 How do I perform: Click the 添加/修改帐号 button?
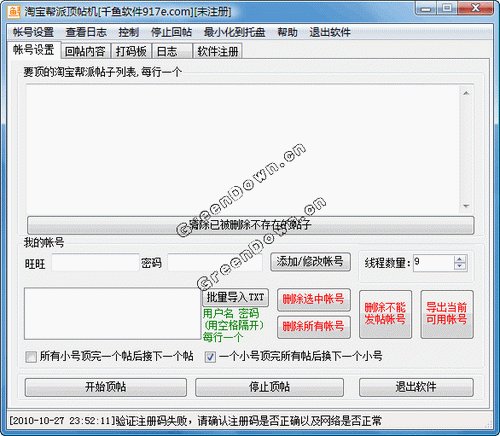[x=310, y=262]
